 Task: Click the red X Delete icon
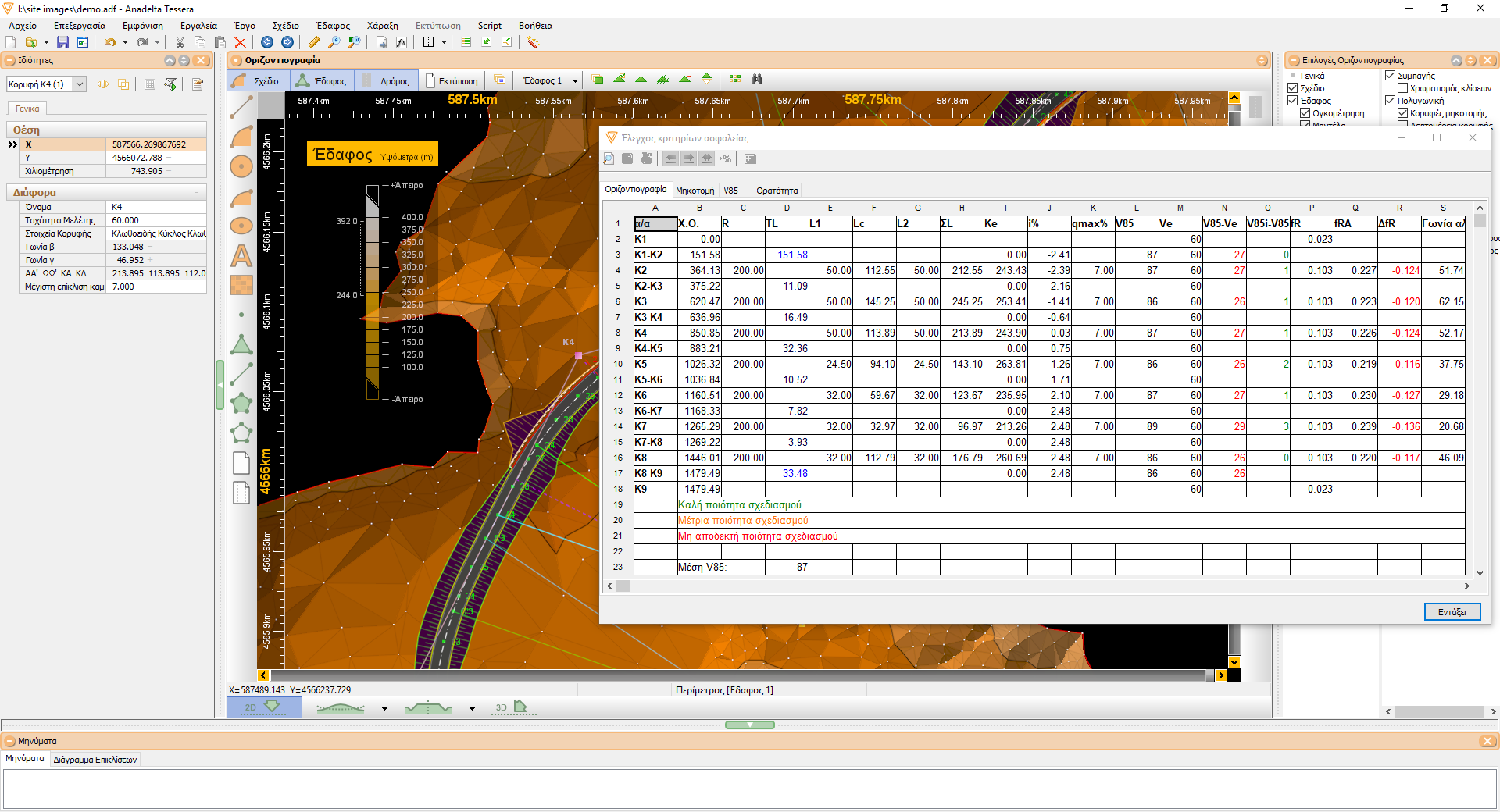pyautogui.click(x=241, y=42)
